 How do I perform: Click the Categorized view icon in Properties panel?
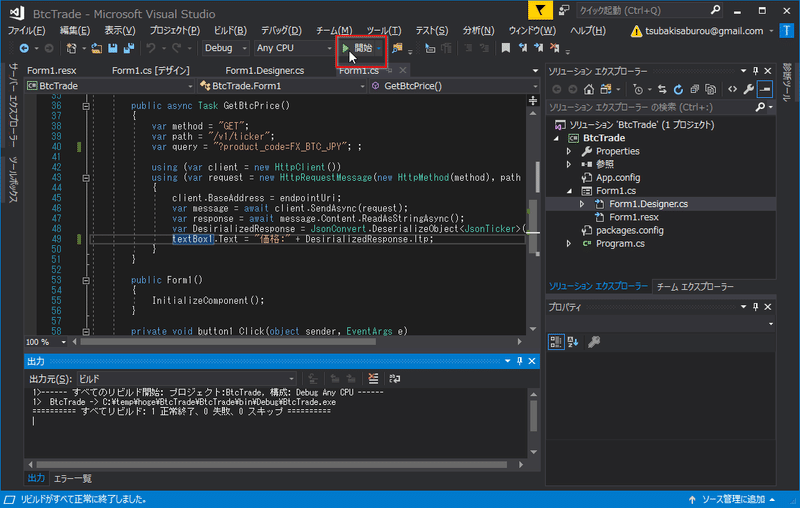(x=556, y=342)
